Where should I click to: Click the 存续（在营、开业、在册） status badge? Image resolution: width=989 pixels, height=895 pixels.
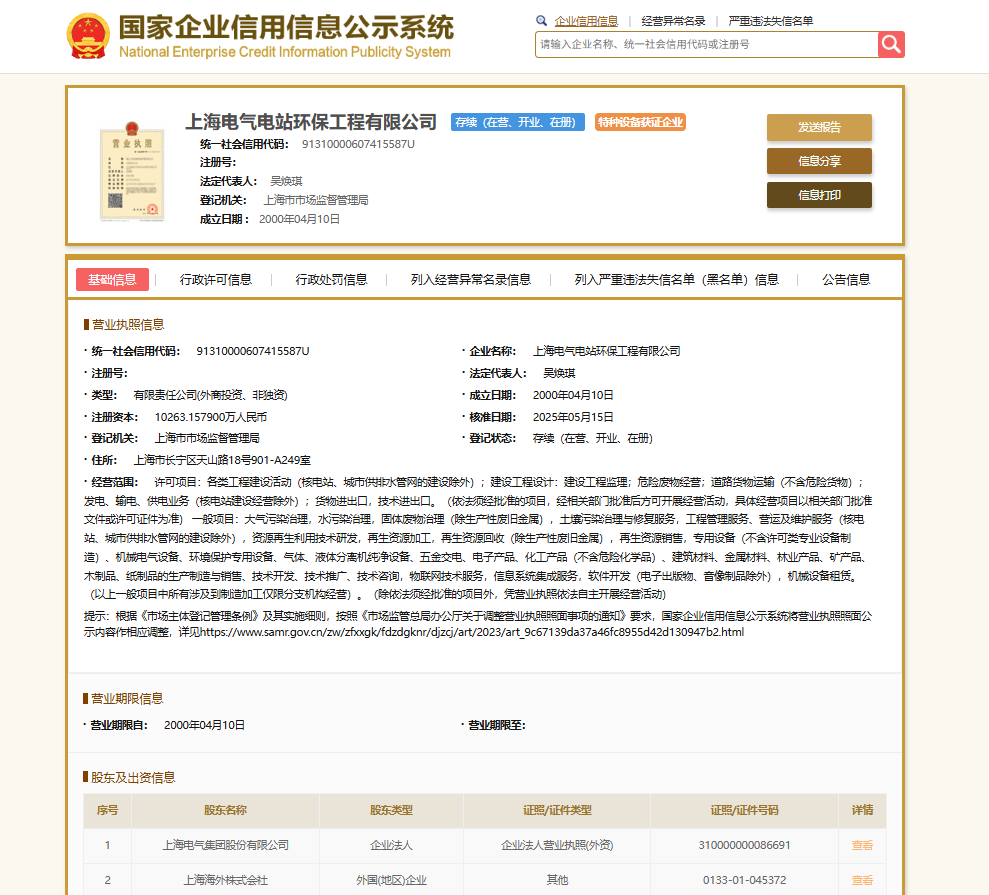[518, 122]
